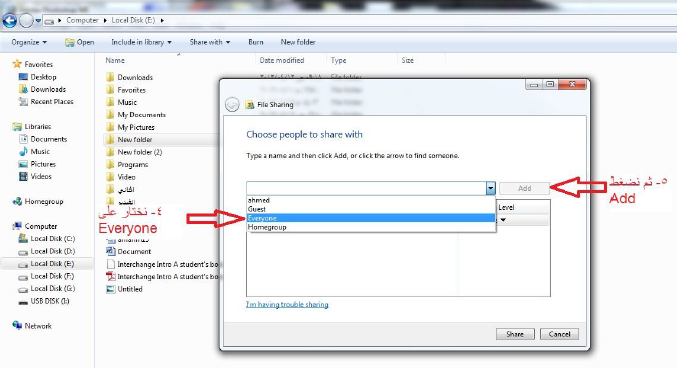Select Computer in navigation pane
Screen dimensions: 677x368
point(35,226)
